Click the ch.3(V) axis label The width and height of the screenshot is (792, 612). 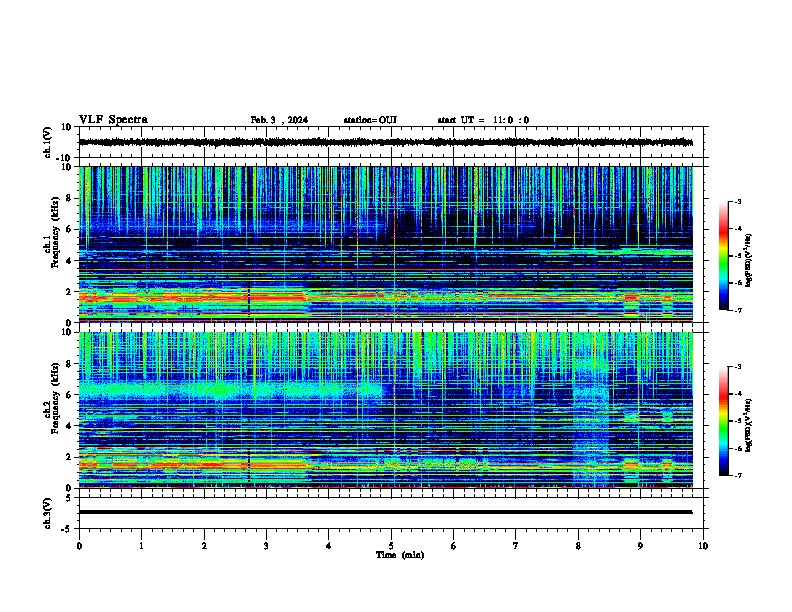click(47, 513)
